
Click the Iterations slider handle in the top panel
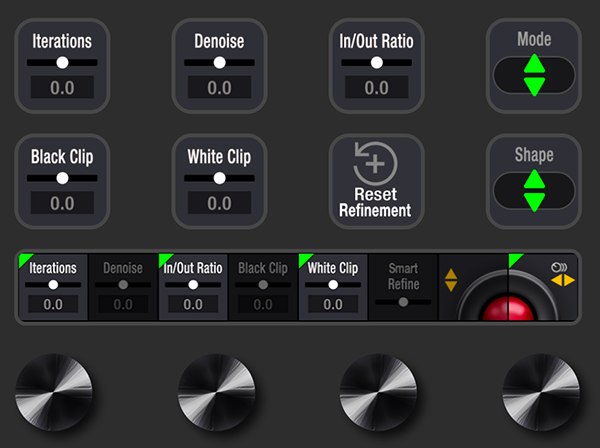[62, 62]
